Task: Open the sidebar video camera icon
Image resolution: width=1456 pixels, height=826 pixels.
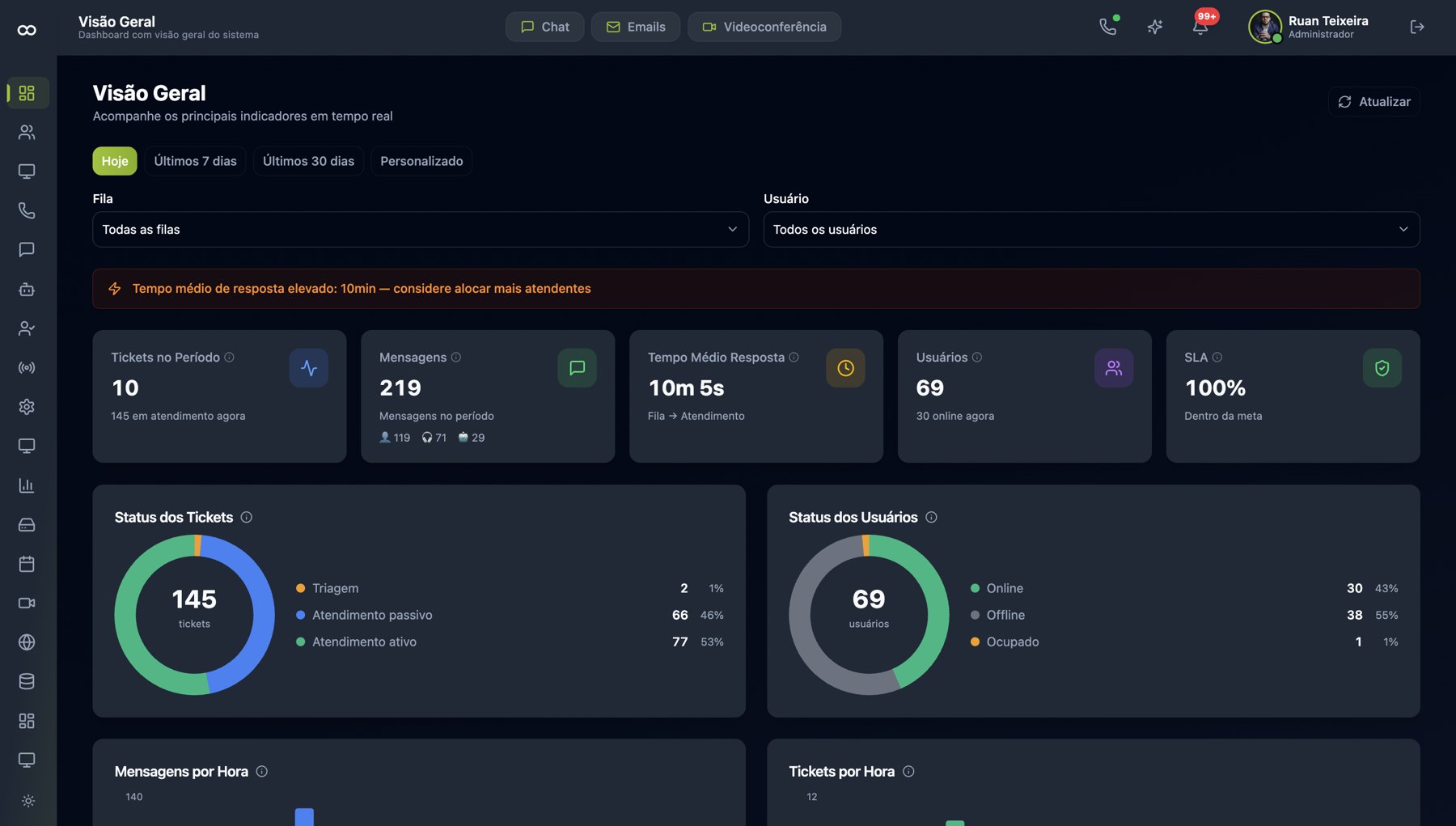Action: 27,603
